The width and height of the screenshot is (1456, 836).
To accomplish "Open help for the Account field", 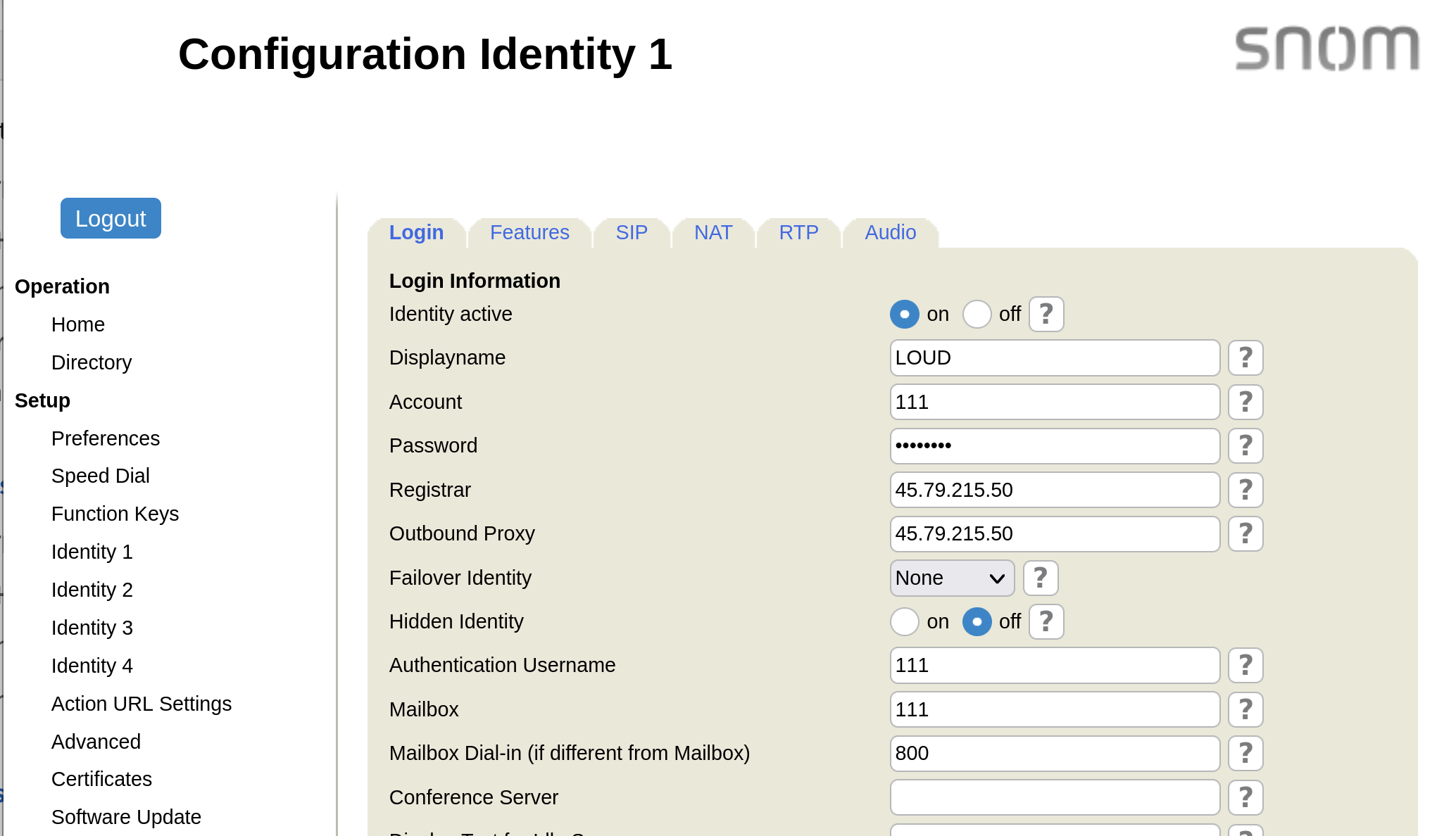I will point(1245,402).
